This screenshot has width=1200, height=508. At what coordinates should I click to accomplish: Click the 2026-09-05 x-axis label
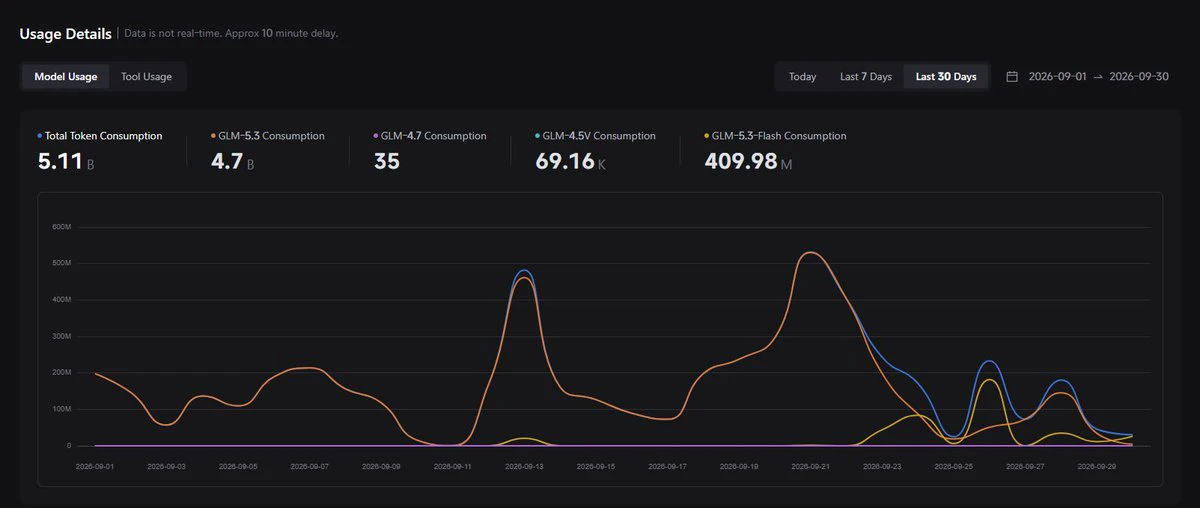pos(238,466)
